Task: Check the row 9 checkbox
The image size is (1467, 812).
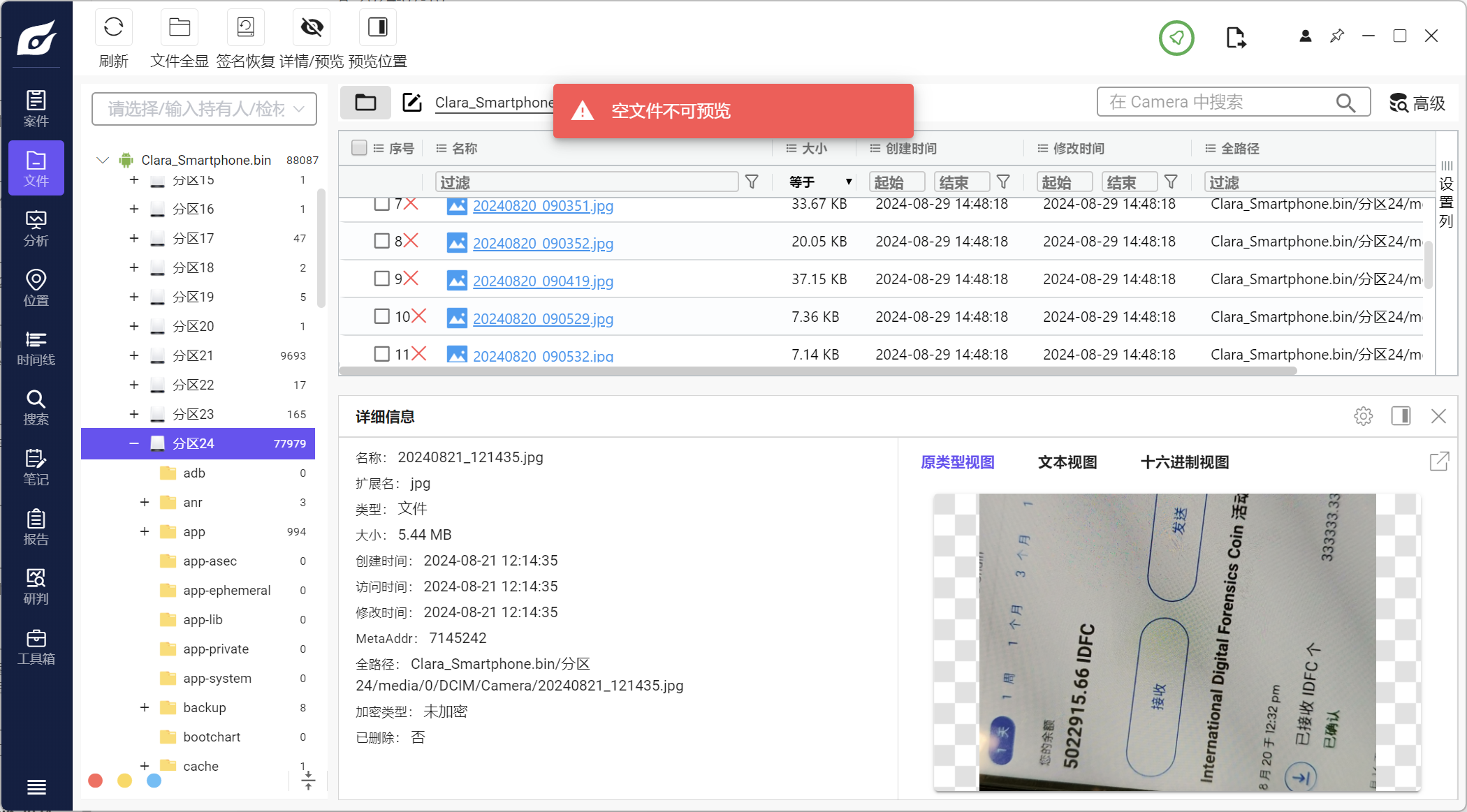Action: 381,279
